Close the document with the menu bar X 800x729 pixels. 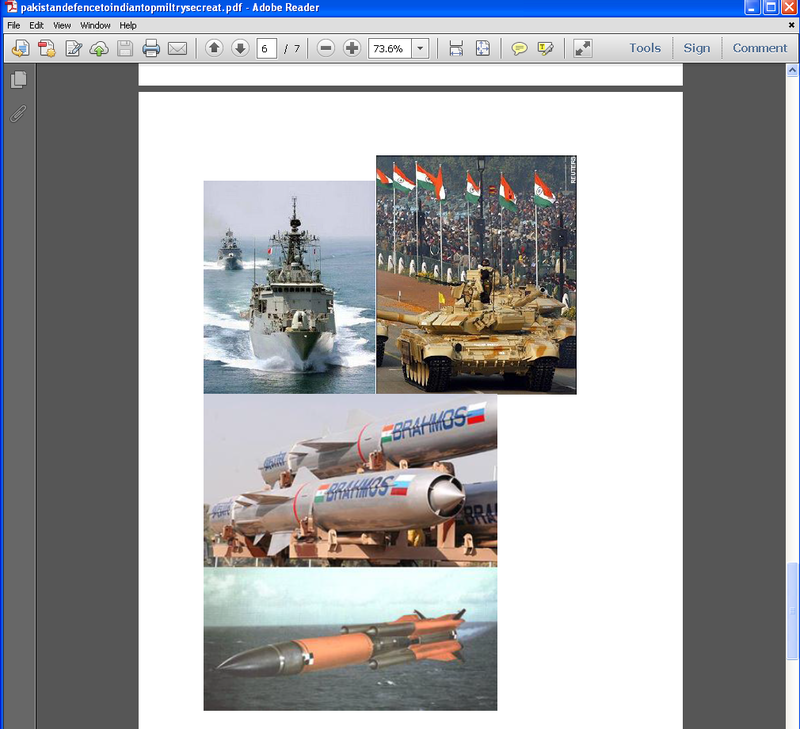point(792,25)
